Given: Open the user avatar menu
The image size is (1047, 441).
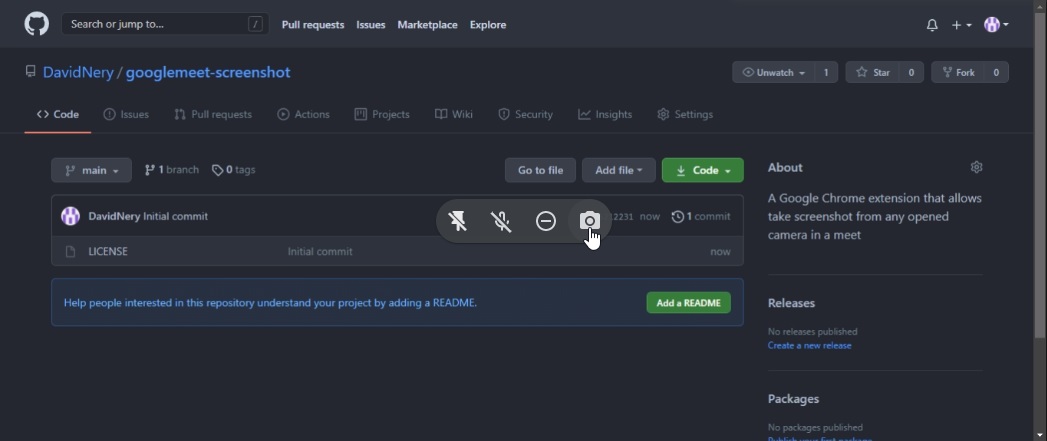Looking at the screenshot, I should [x=996, y=25].
